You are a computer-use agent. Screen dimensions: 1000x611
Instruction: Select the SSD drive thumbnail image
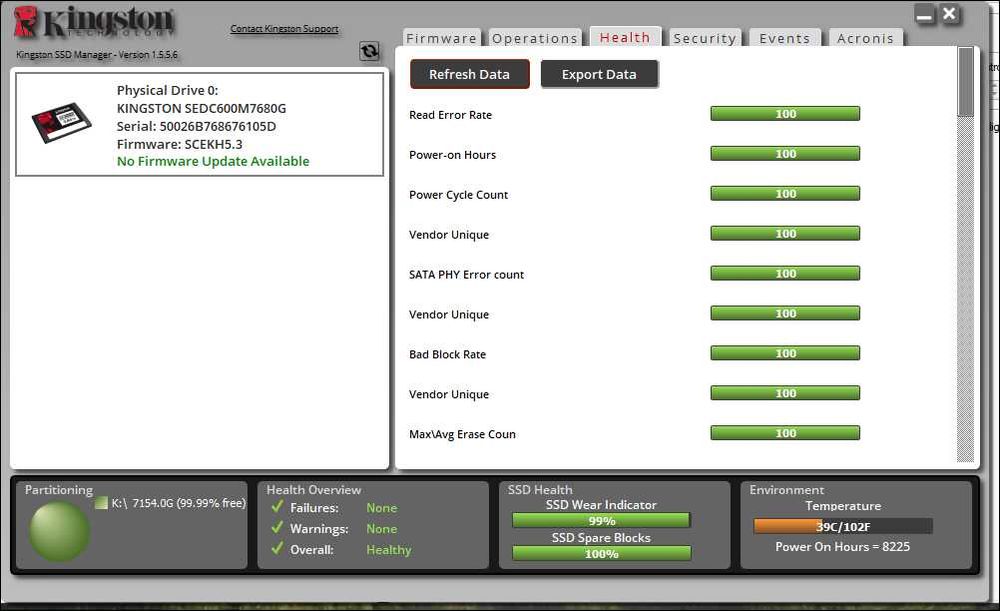click(x=62, y=122)
